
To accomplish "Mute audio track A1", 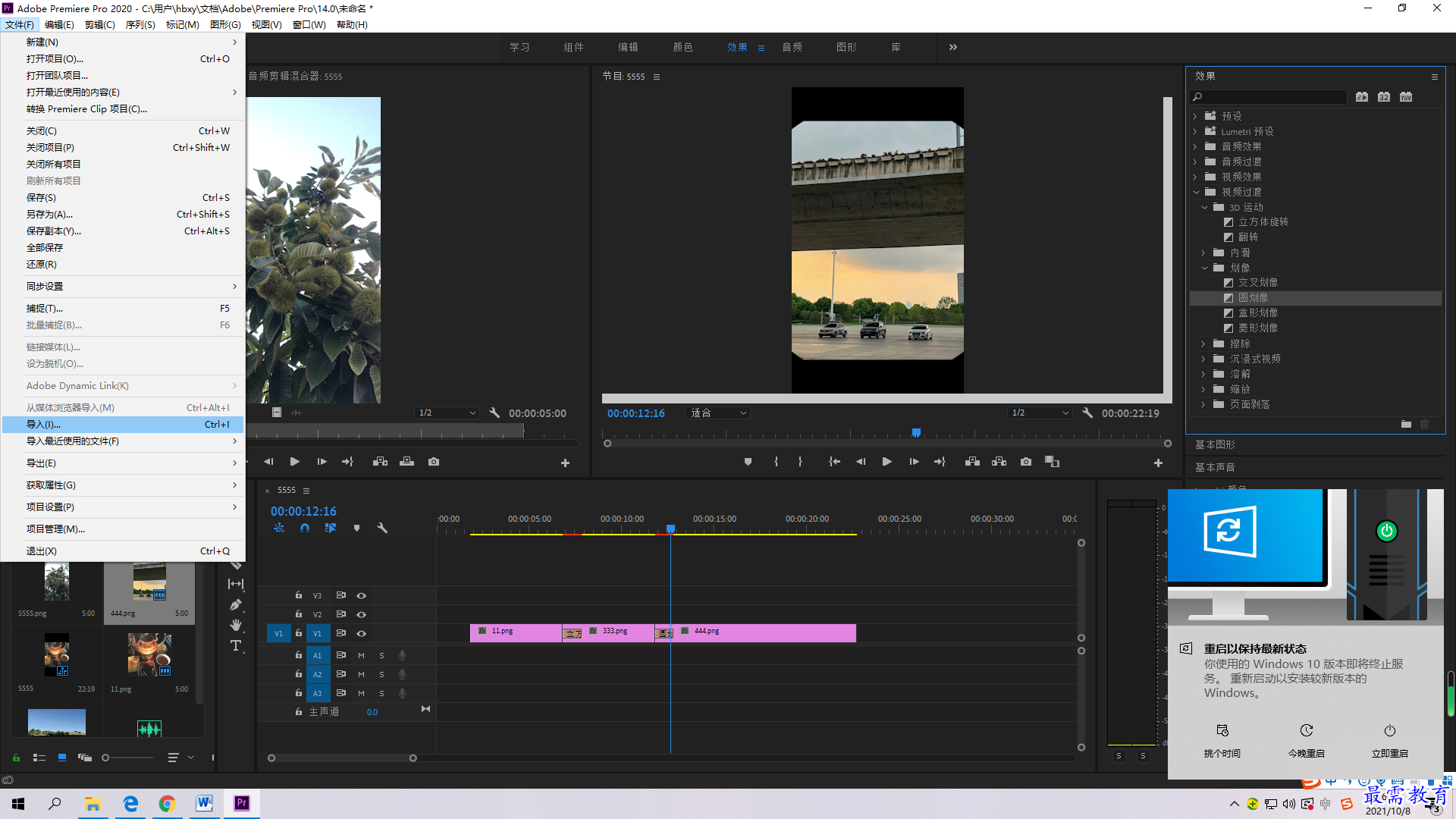I will click(361, 655).
